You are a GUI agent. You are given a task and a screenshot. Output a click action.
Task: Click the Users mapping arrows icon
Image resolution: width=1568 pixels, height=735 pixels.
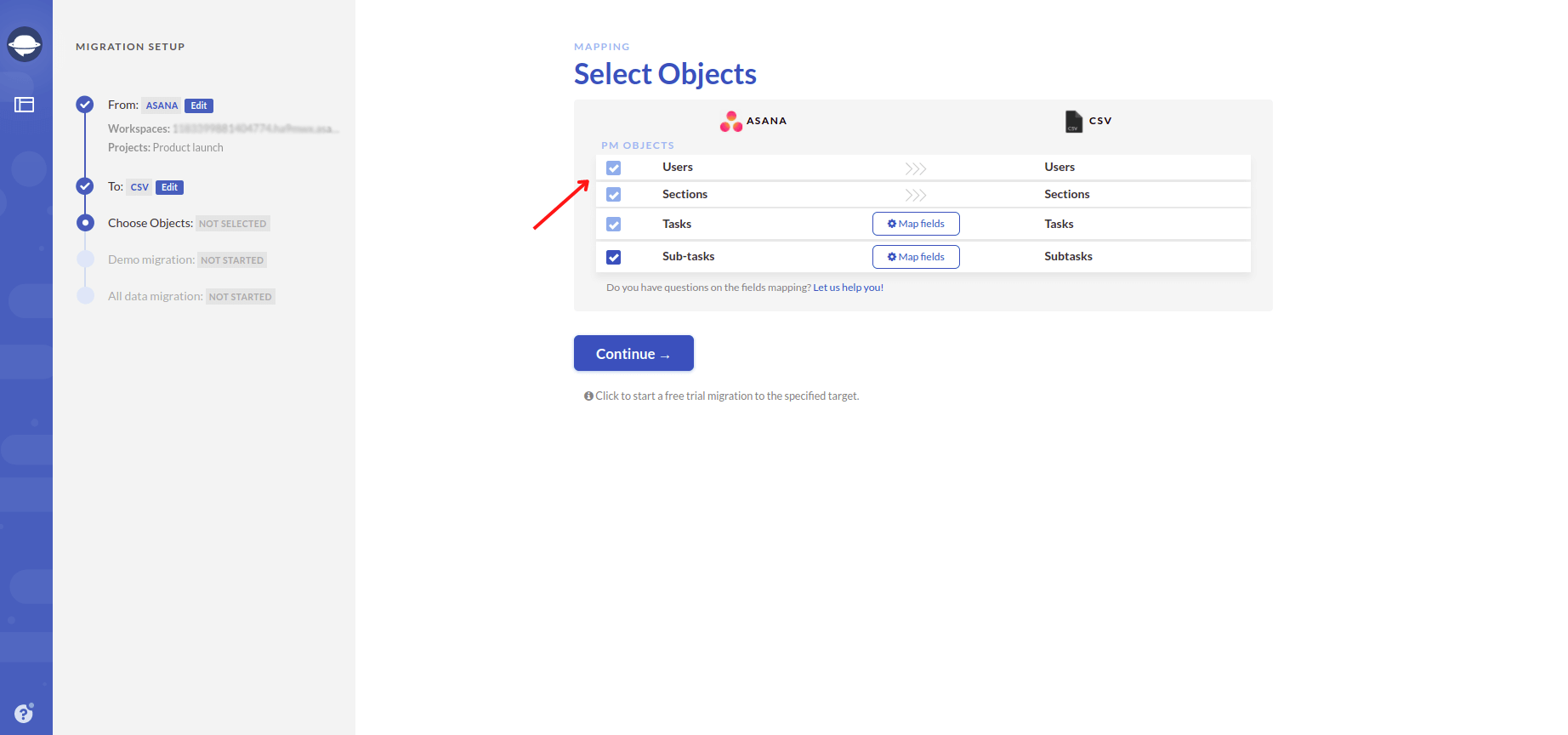point(916,168)
